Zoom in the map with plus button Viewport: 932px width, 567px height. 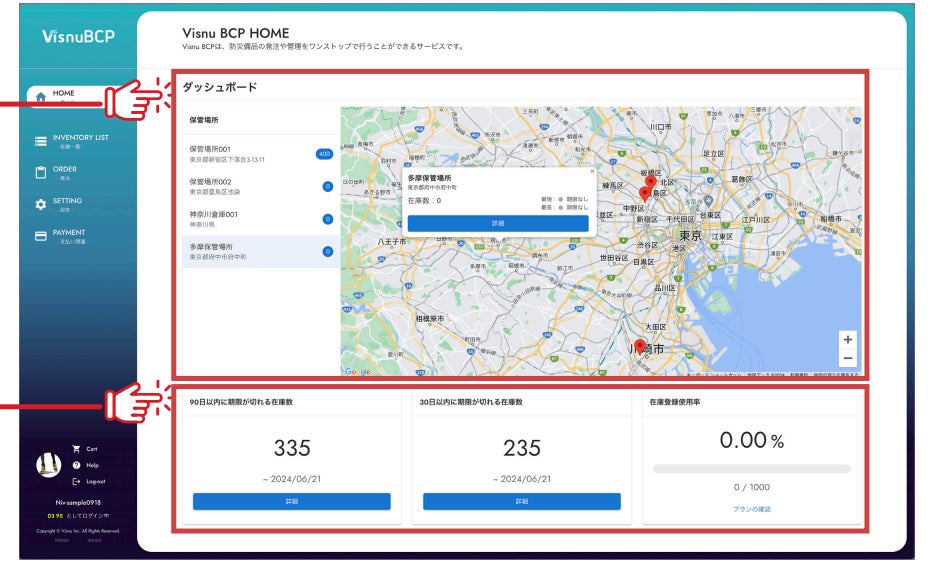847,338
